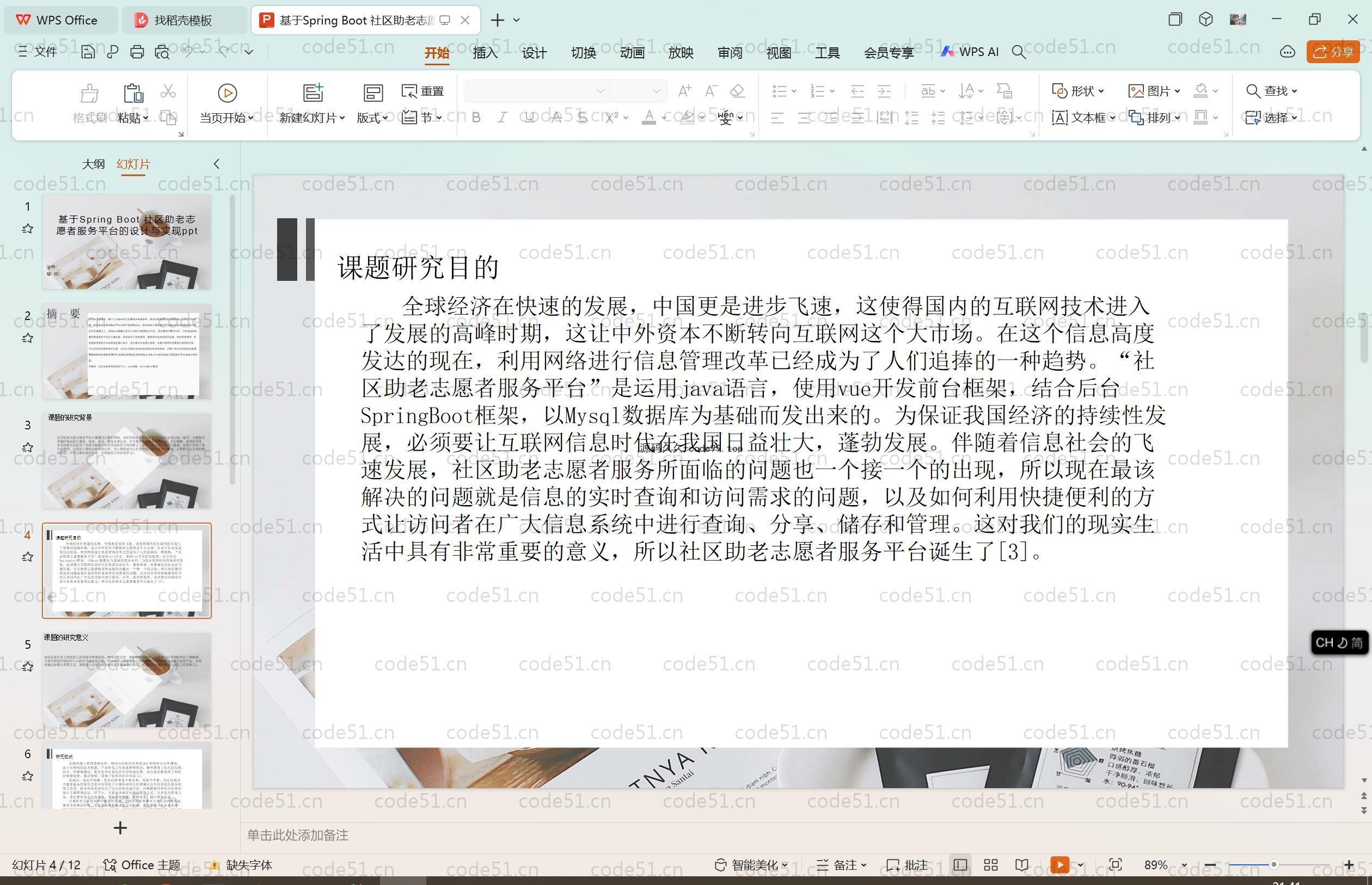Click the Cut scissors icon
The image size is (1372, 885).
tap(168, 91)
